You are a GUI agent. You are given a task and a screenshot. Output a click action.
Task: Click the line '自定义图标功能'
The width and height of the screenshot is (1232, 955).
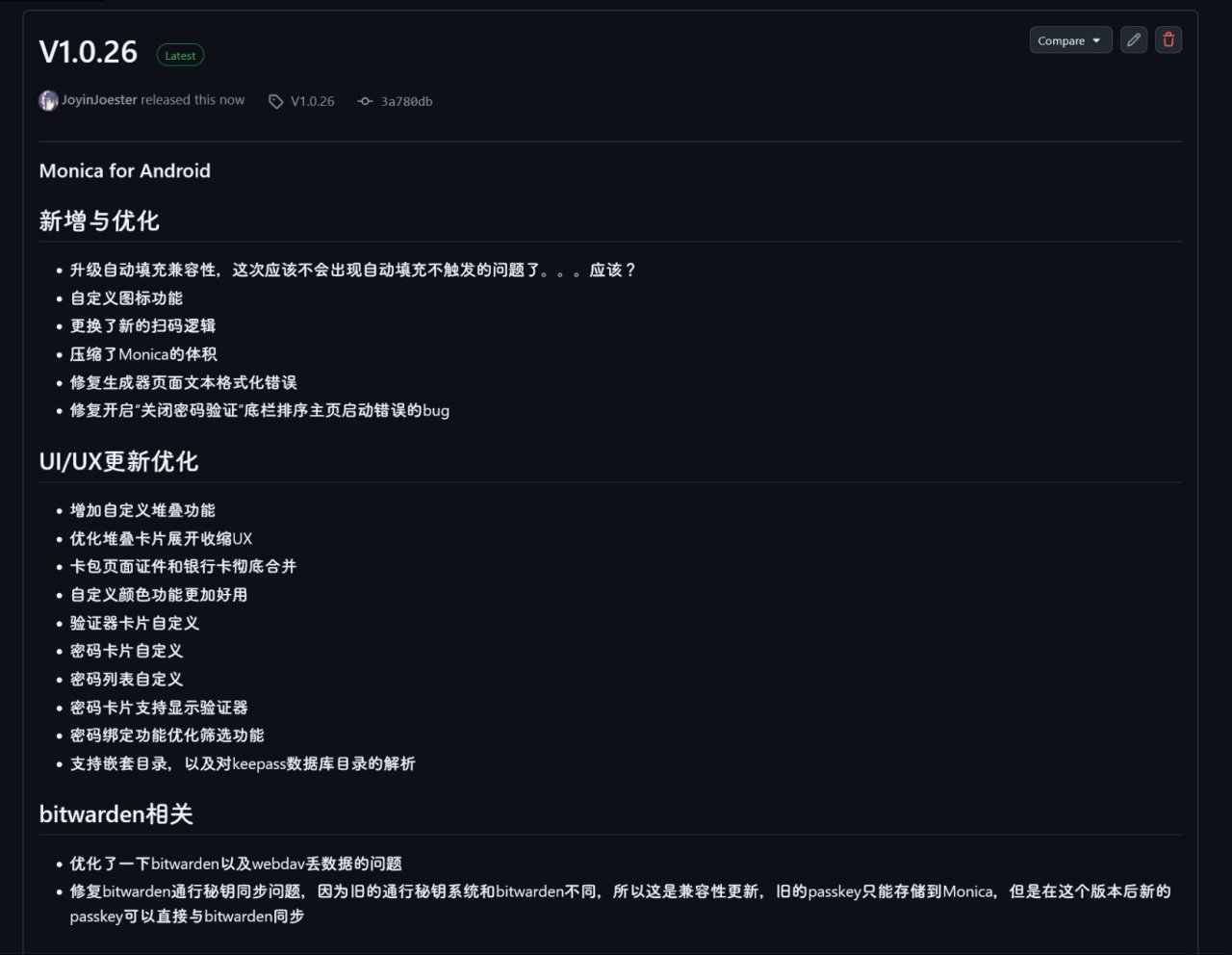[x=126, y=298]
